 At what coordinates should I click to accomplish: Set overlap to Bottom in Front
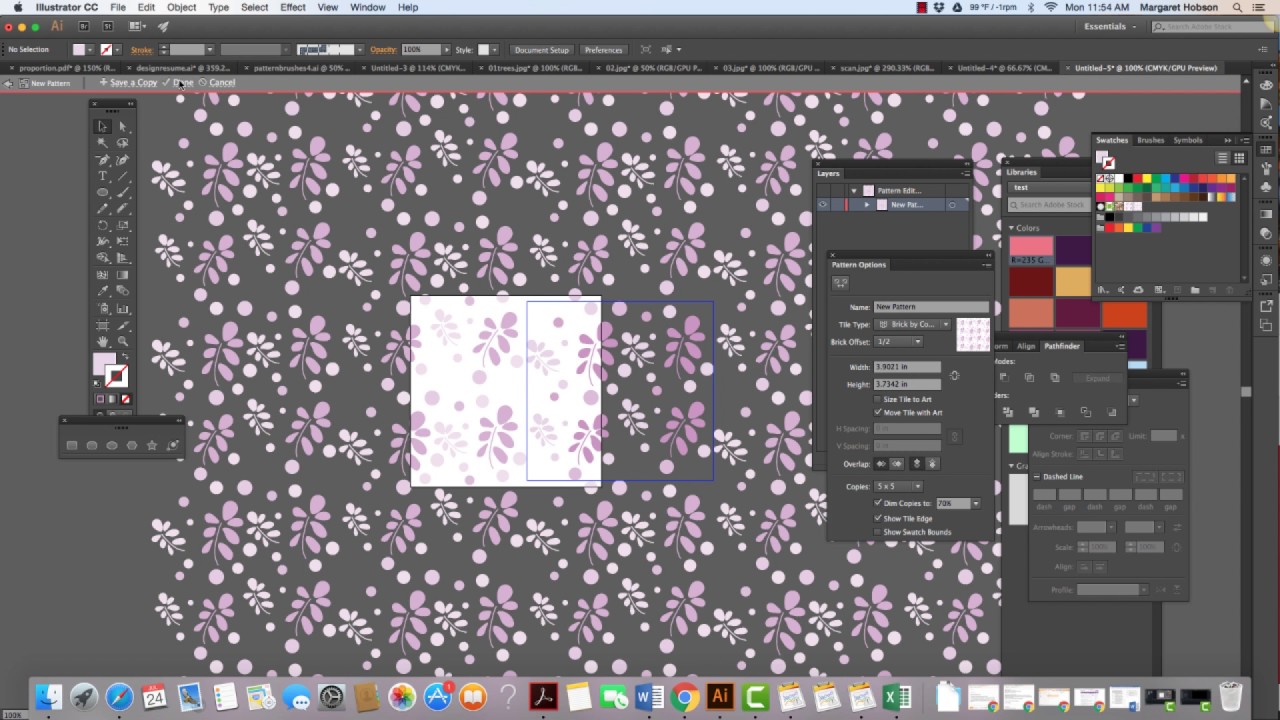pos(932,464)
